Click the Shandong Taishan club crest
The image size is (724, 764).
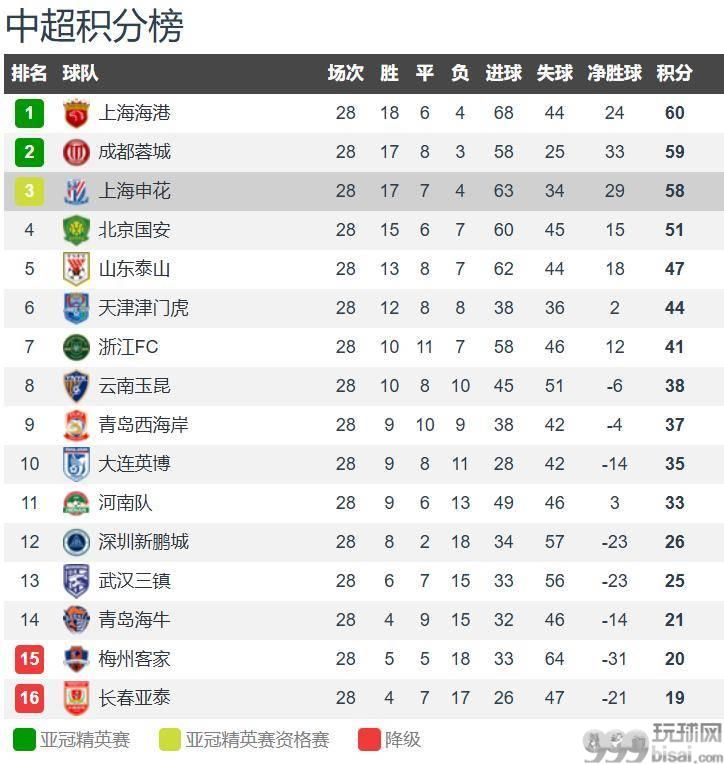(76, 269)
